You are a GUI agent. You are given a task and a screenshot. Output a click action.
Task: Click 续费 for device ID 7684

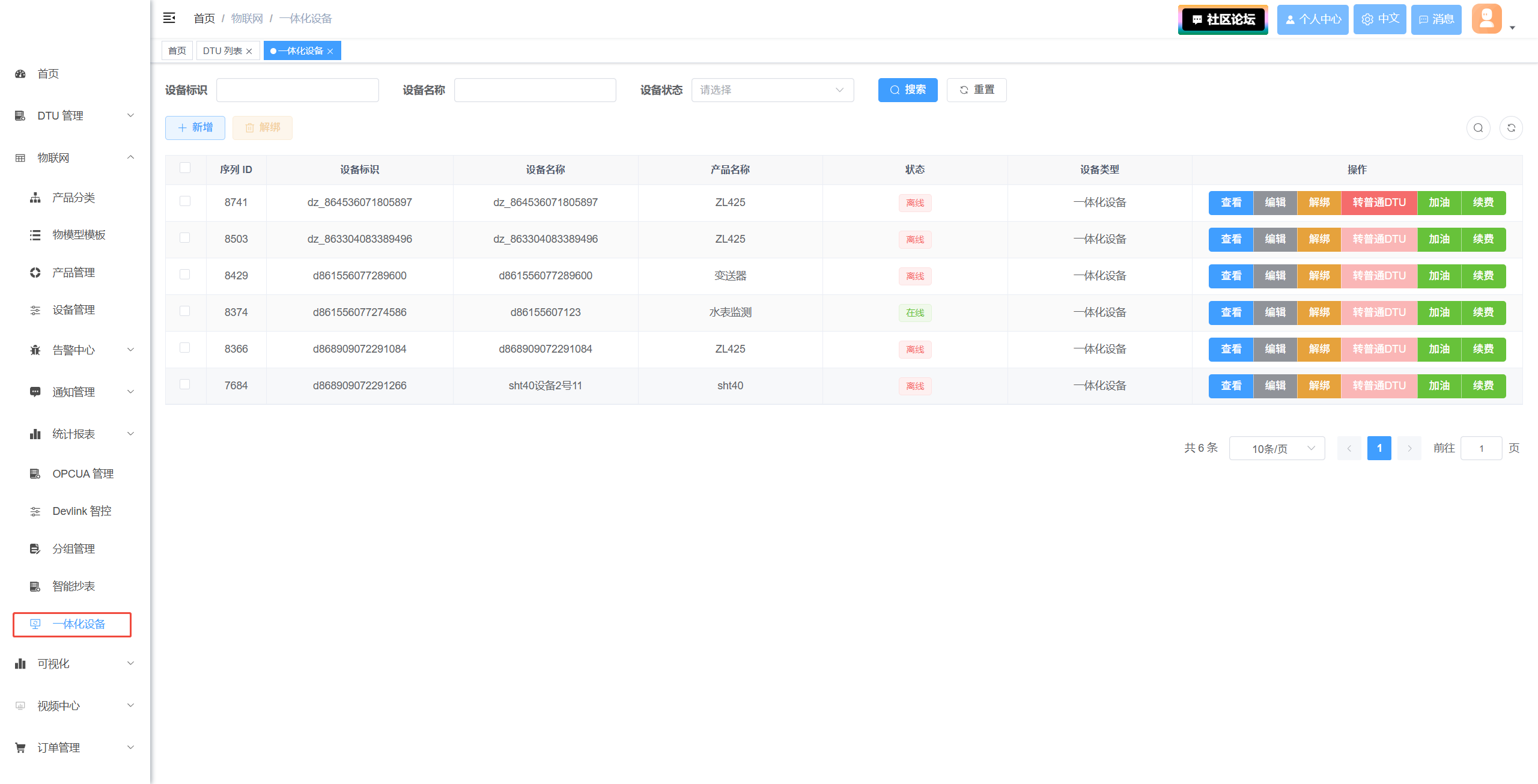click(1484, 386)
